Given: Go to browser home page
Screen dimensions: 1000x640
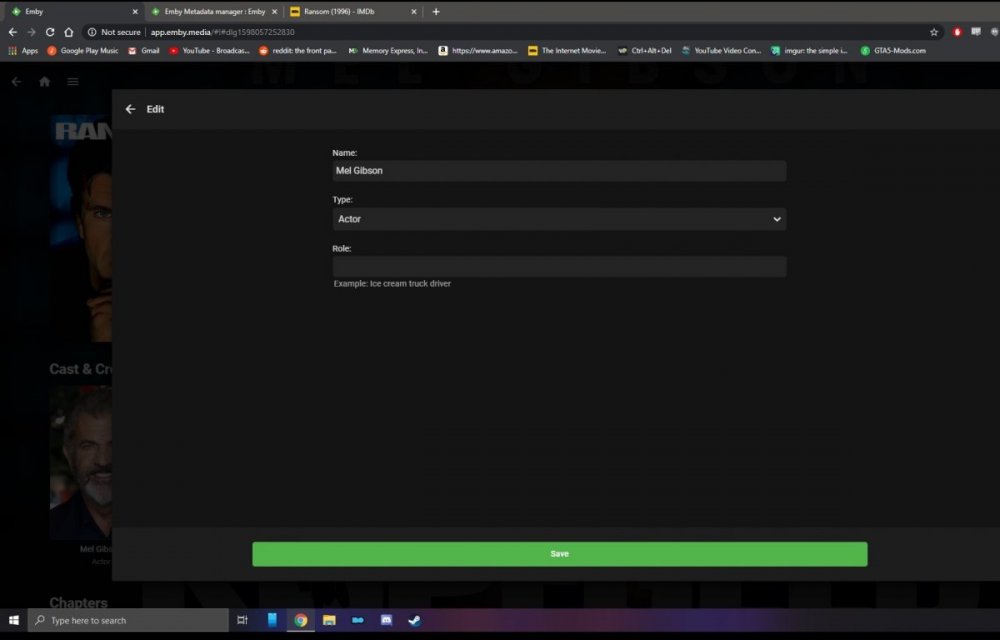Looking at the screenshot, I should (68, 32).
